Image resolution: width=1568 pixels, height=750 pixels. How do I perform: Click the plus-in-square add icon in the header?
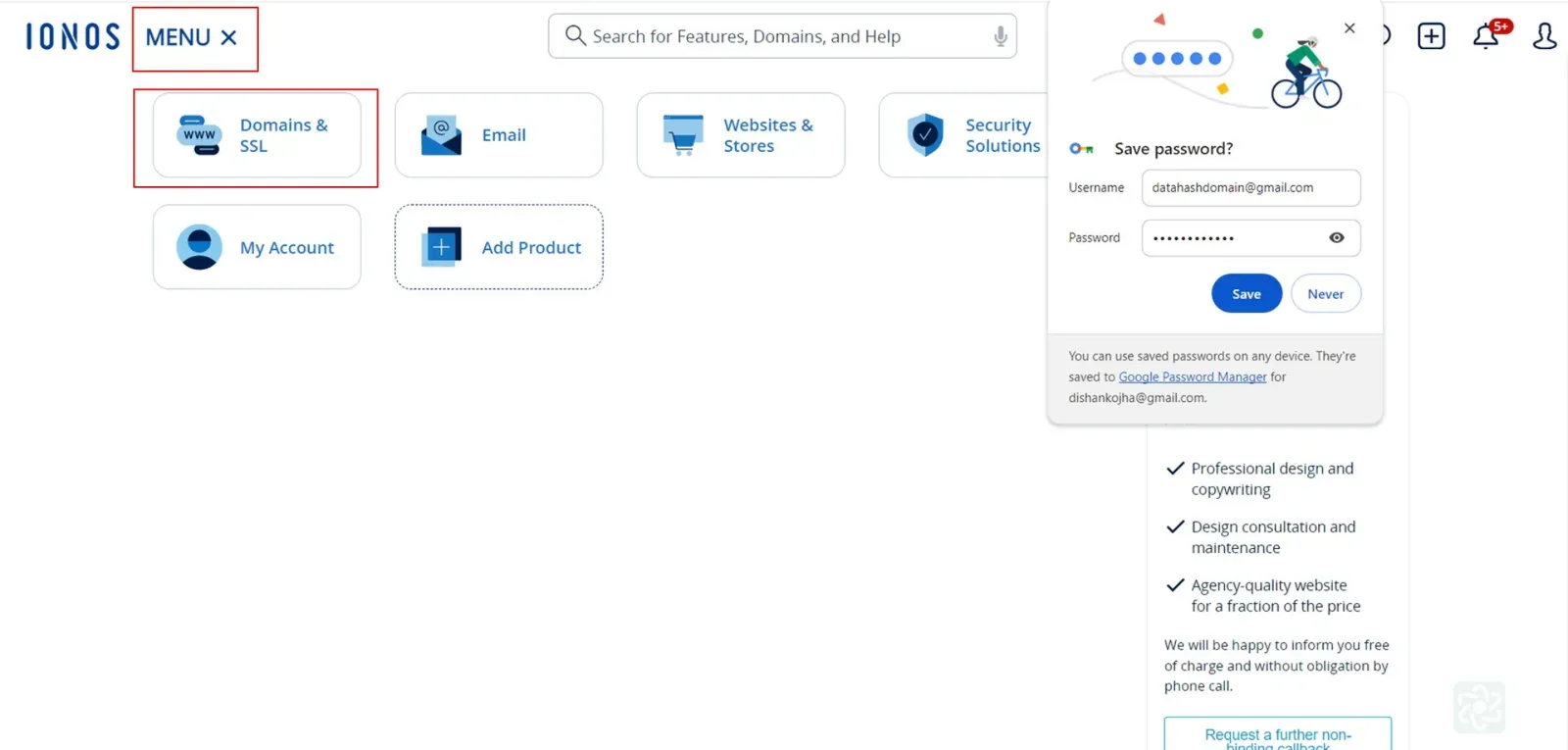click(x=1431, y=36)
